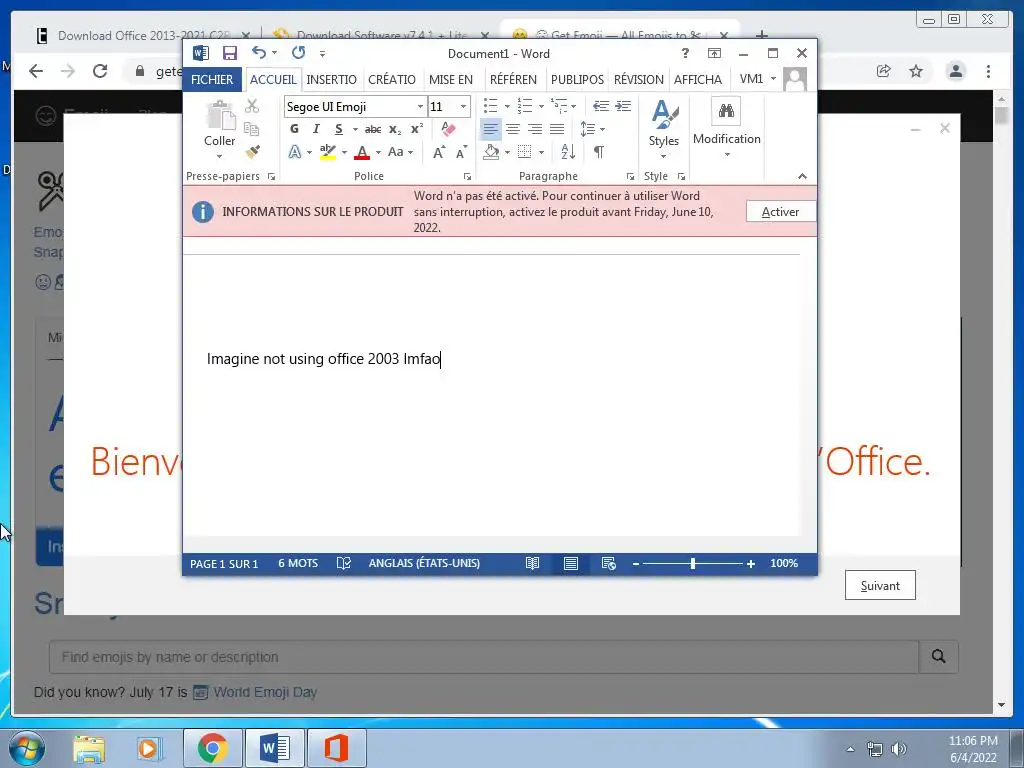Clear formatting with the eraser icon
This screenshot has width=1024, height=768.
pos(448,129)
